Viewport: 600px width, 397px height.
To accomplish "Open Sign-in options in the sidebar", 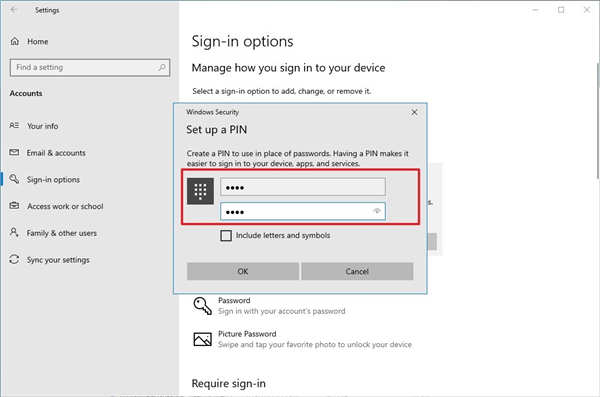I will coord(53,180).
